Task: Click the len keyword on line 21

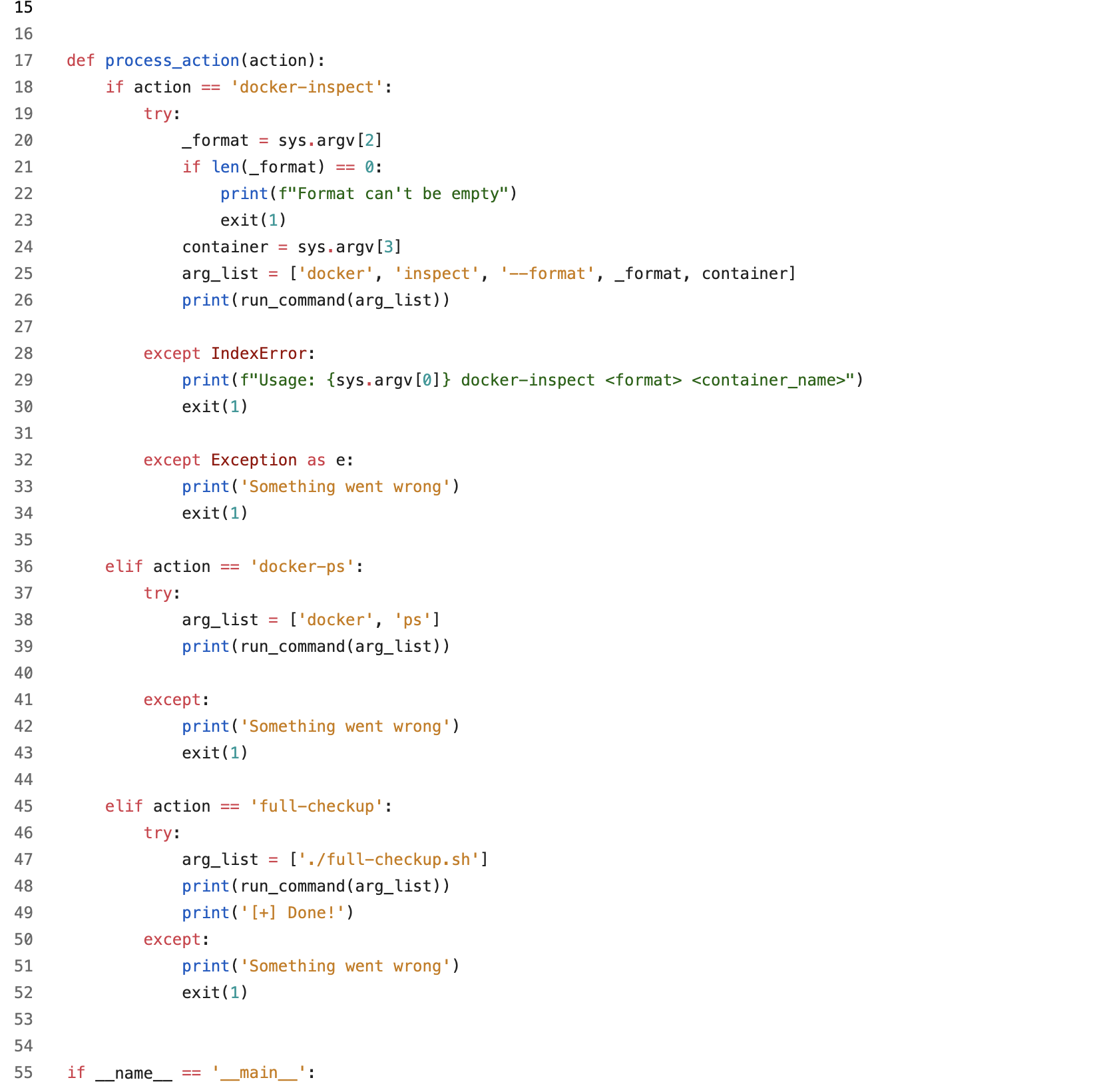Action: [225, 167]
